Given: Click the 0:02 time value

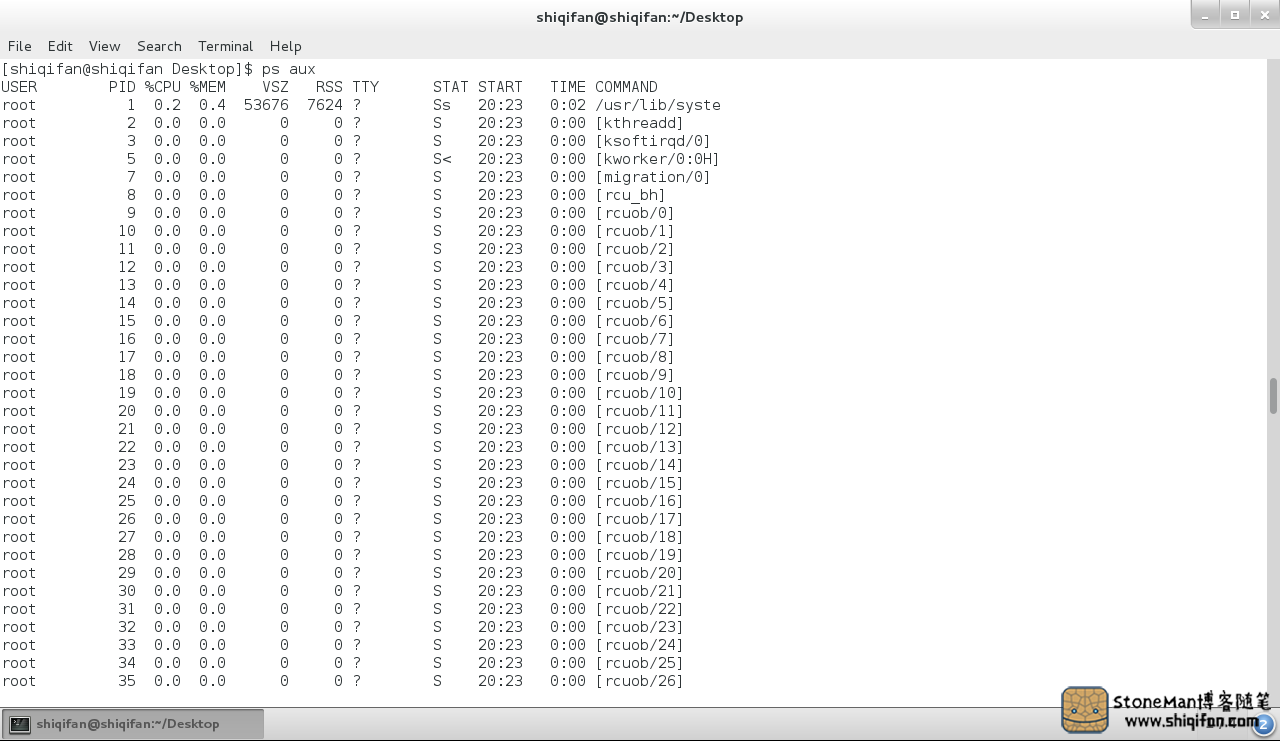Looking at the screenshot, I should [x=568, y=105].
